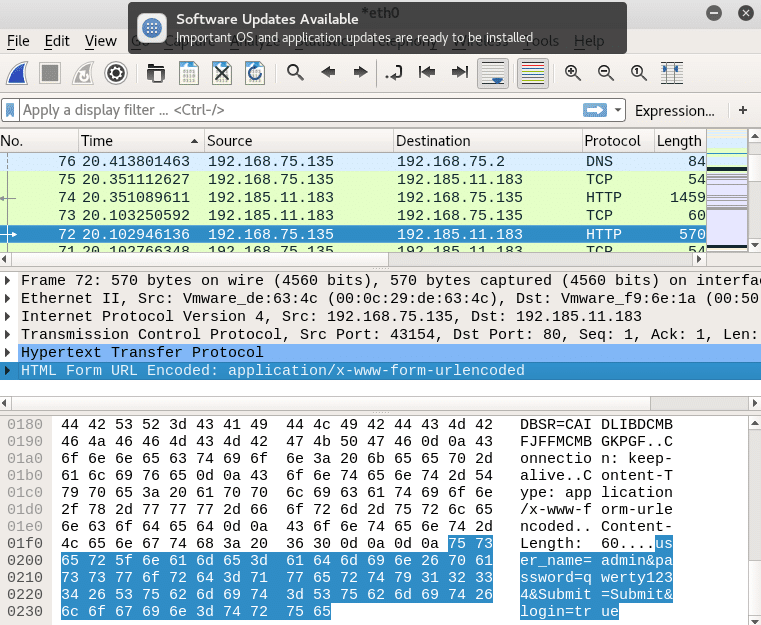Minimize the Wireshark window
This screenshot has height=625, width=761.
click(713, 13)
